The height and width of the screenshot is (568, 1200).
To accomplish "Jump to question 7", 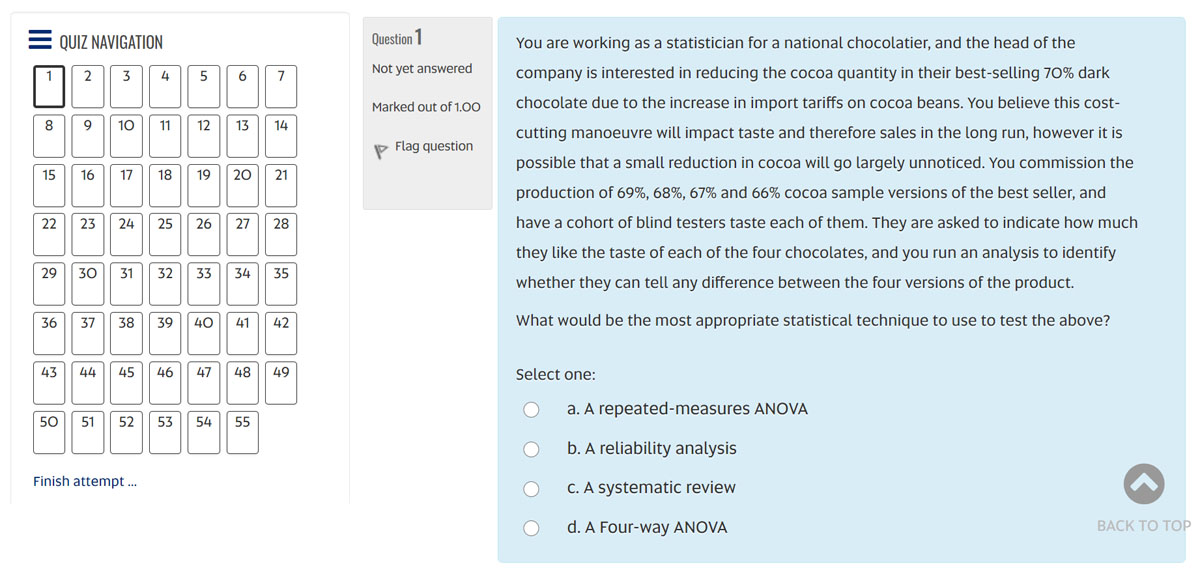I will coord(281,86).
